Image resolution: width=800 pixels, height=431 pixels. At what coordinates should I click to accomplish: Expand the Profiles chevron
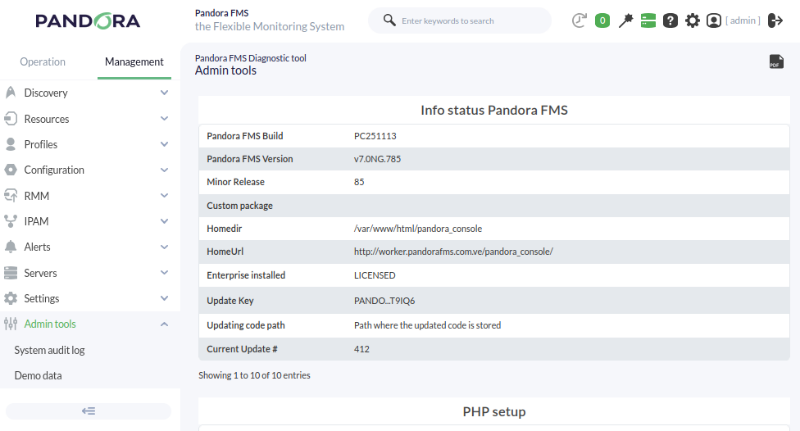tap(164, 144)
